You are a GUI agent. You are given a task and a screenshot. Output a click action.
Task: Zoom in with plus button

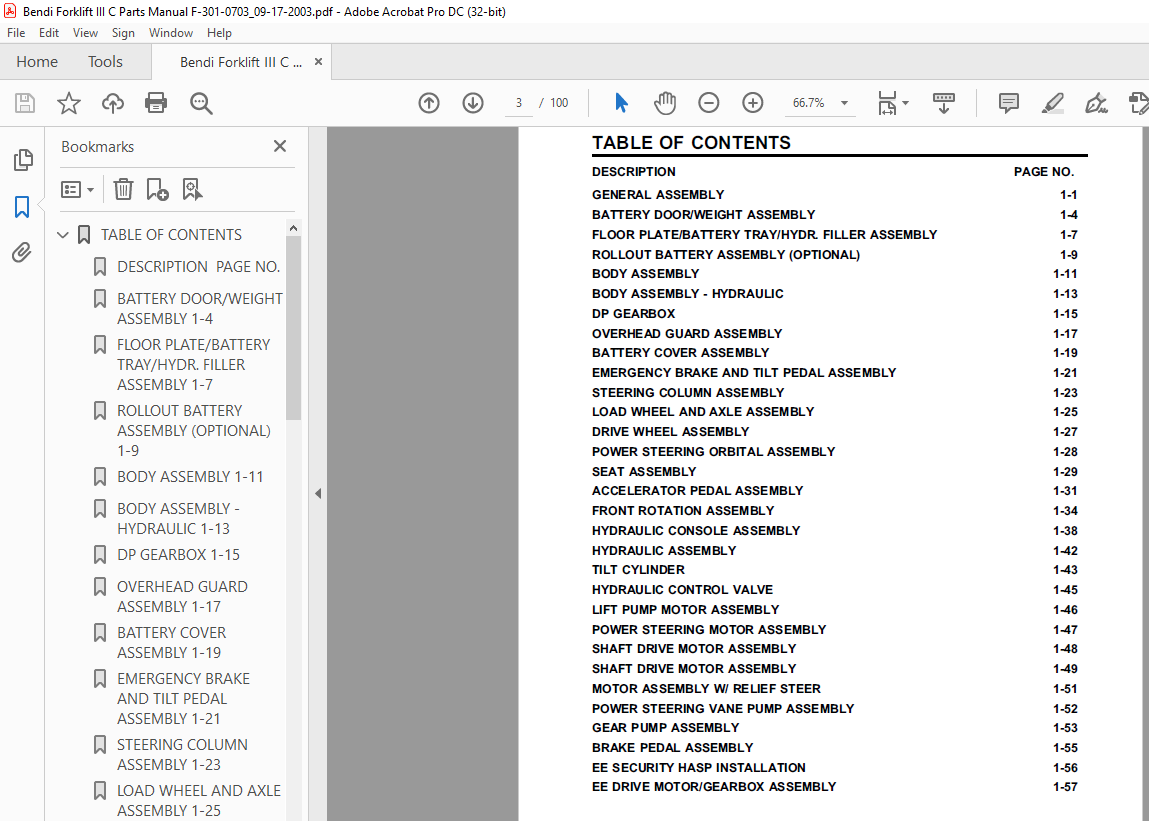click(x=753, y=103)
